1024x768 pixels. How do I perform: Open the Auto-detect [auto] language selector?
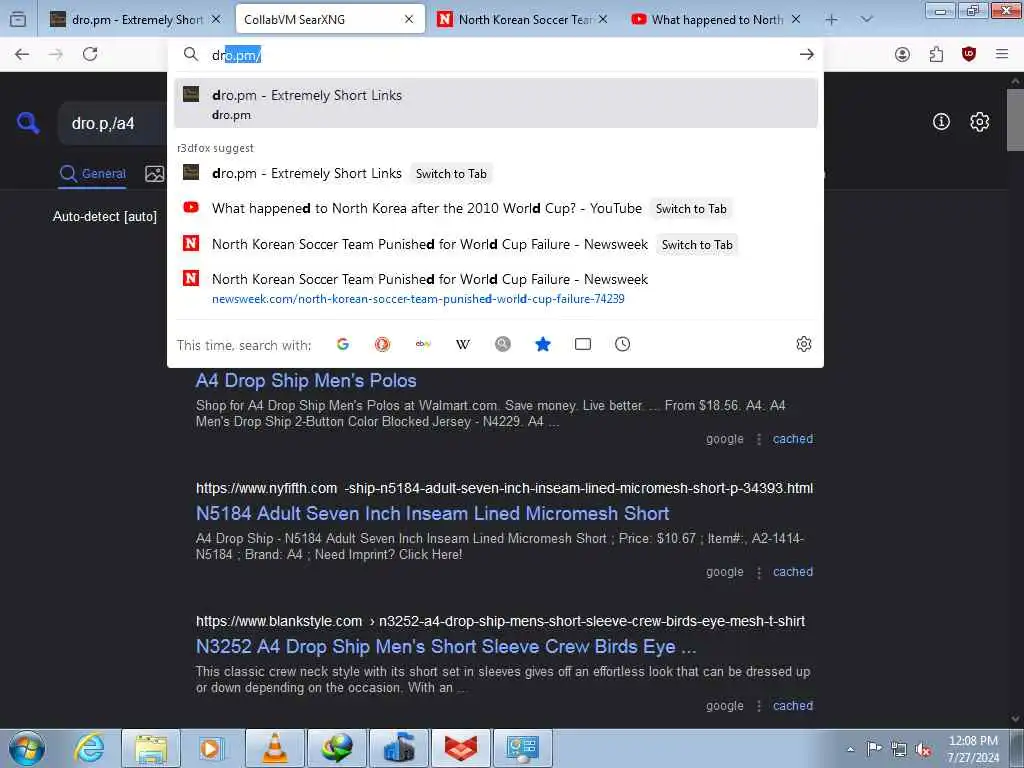(104, 216)
